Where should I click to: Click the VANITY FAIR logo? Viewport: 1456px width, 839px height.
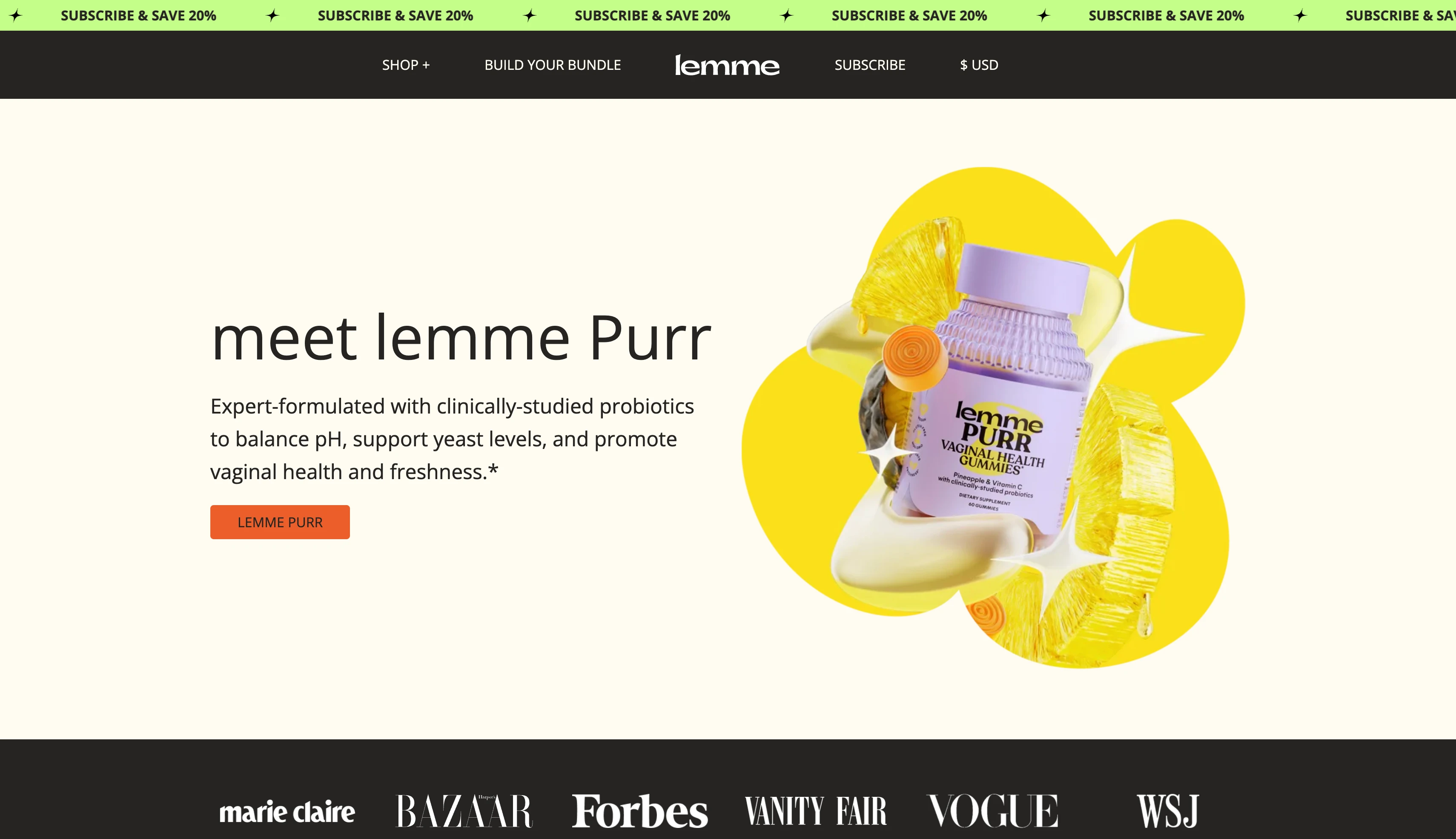pos(816,811)
